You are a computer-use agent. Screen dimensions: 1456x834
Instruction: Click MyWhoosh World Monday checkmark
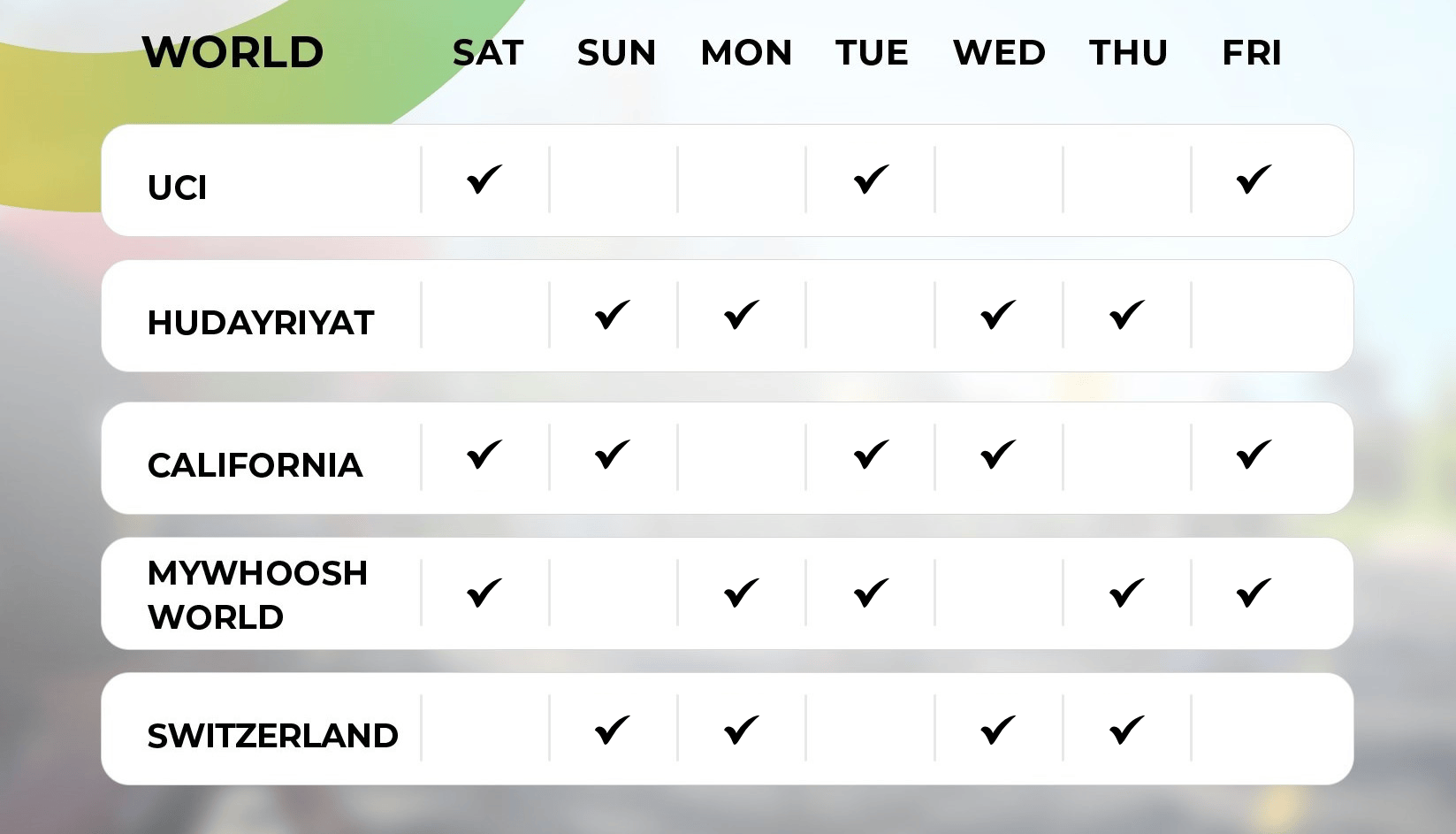[742, 593]
